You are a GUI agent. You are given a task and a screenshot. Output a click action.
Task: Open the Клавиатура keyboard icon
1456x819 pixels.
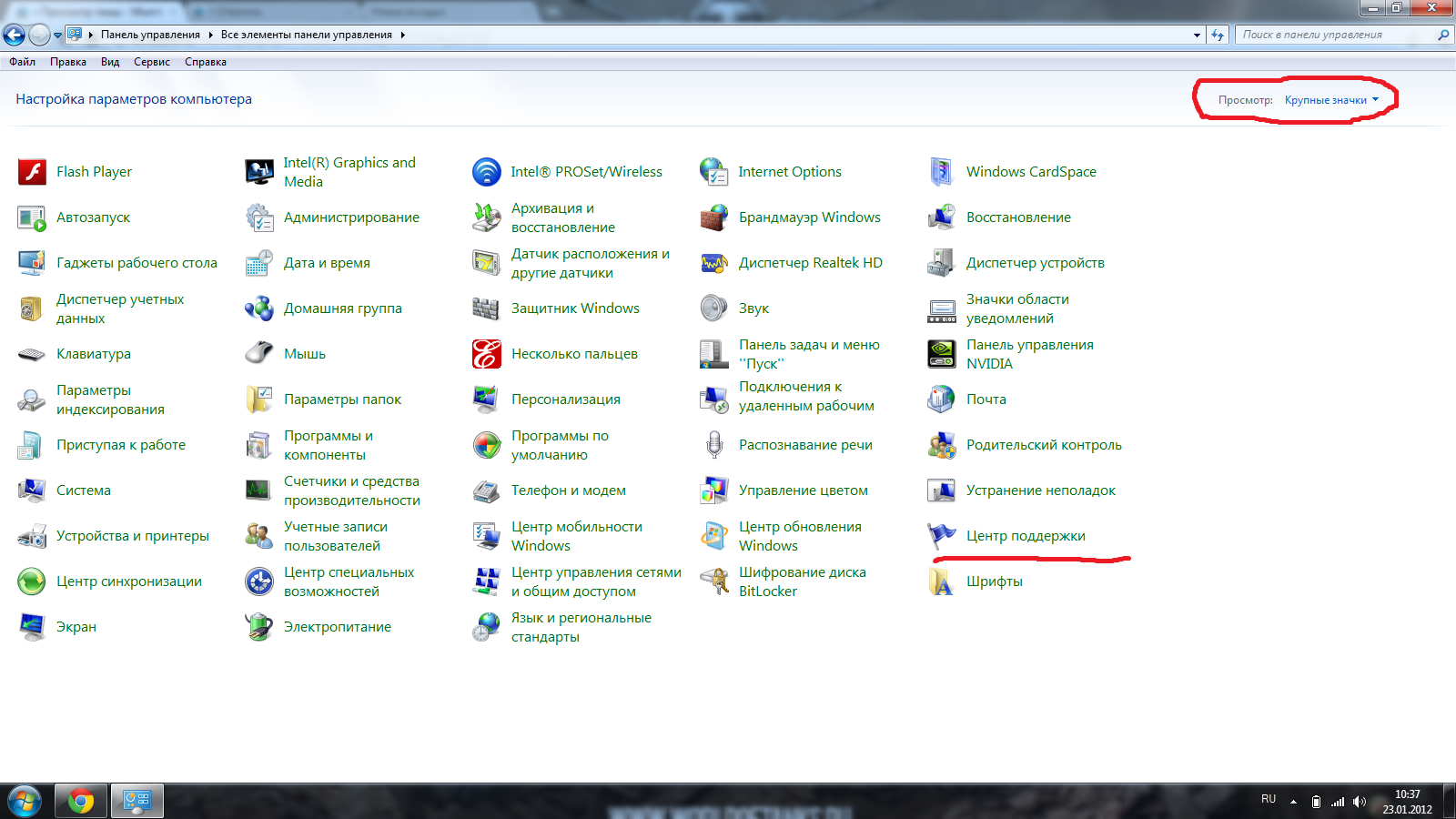tap(32, 354)
